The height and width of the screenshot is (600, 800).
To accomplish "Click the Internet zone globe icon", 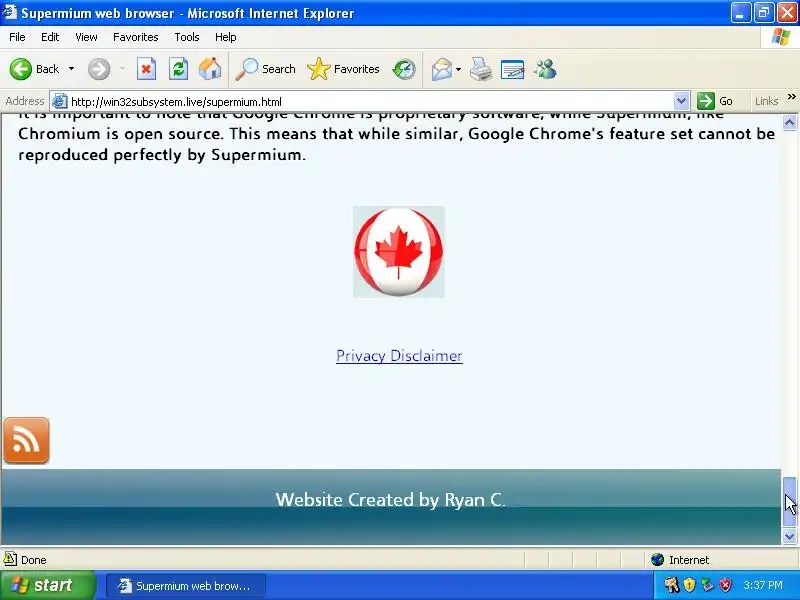I will 658,560.
